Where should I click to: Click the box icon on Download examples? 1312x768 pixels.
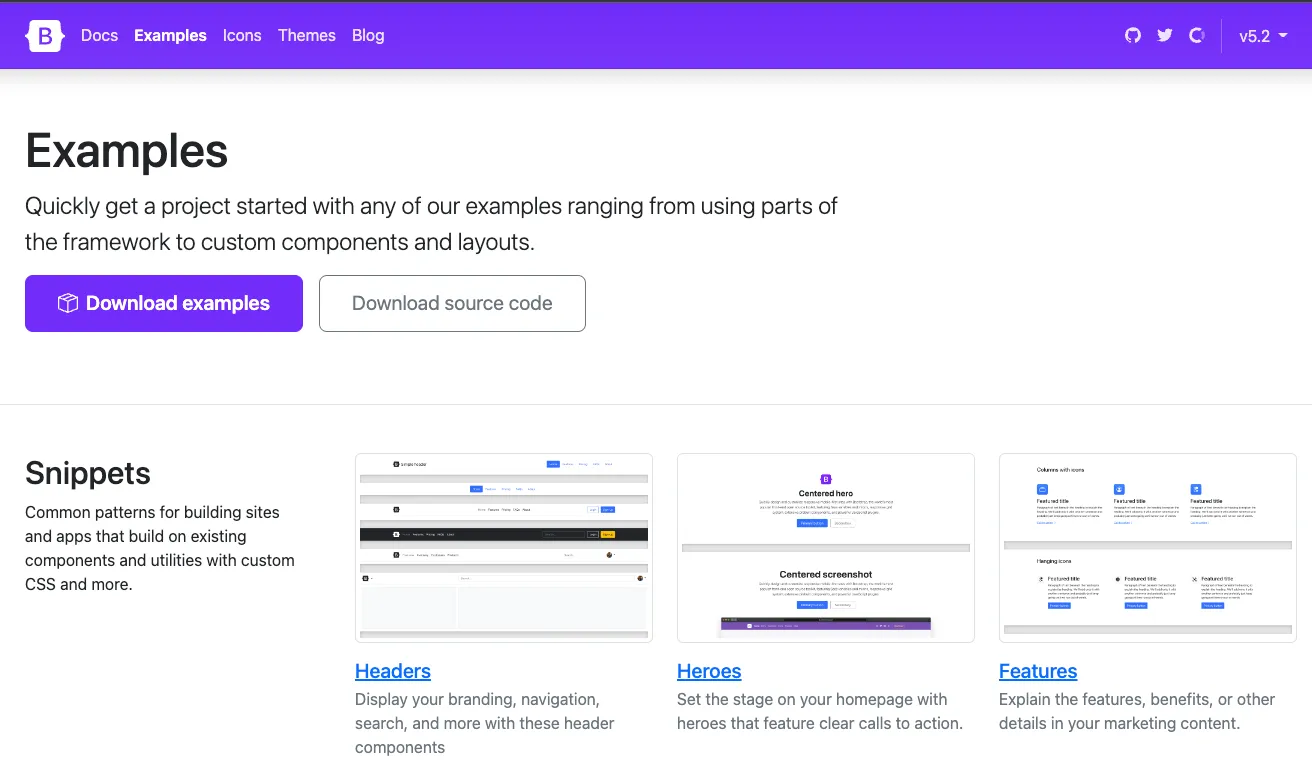[68, 303]
